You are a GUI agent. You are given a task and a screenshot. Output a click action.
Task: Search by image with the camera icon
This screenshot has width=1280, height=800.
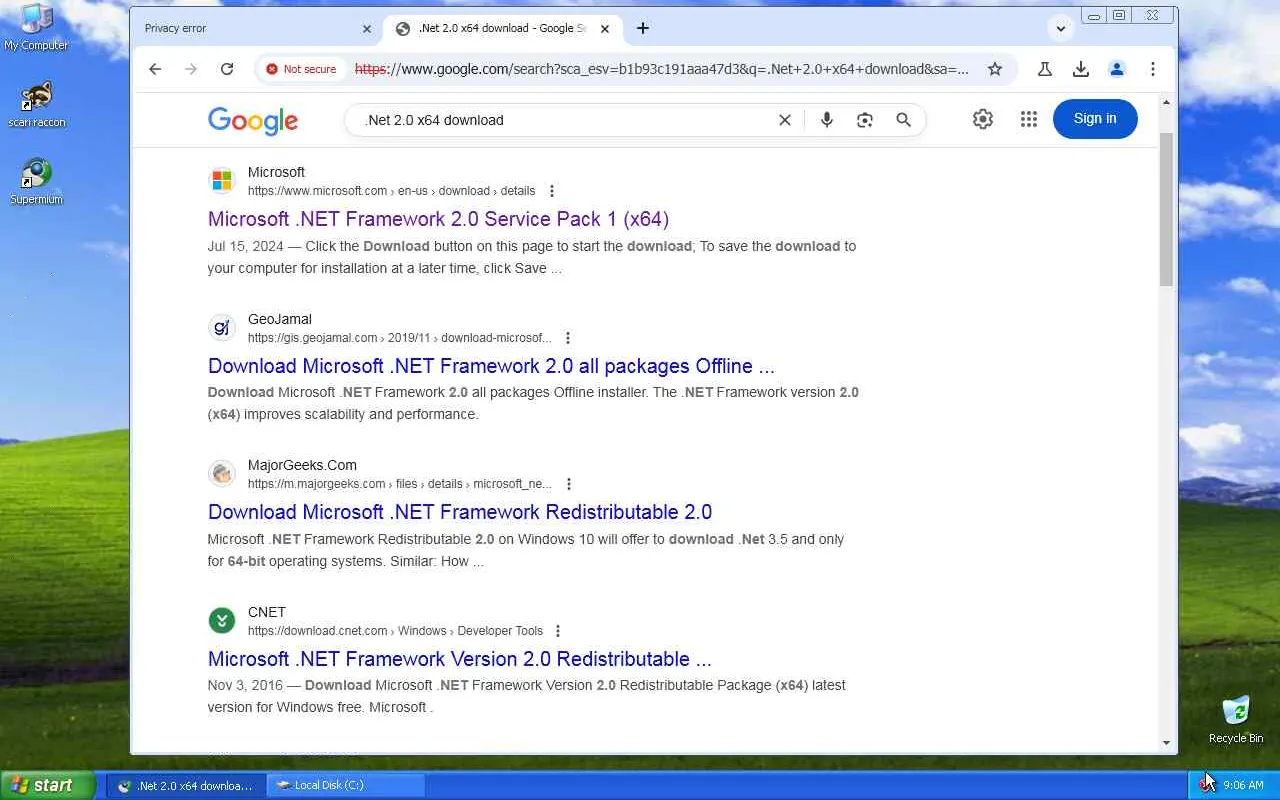865,120
